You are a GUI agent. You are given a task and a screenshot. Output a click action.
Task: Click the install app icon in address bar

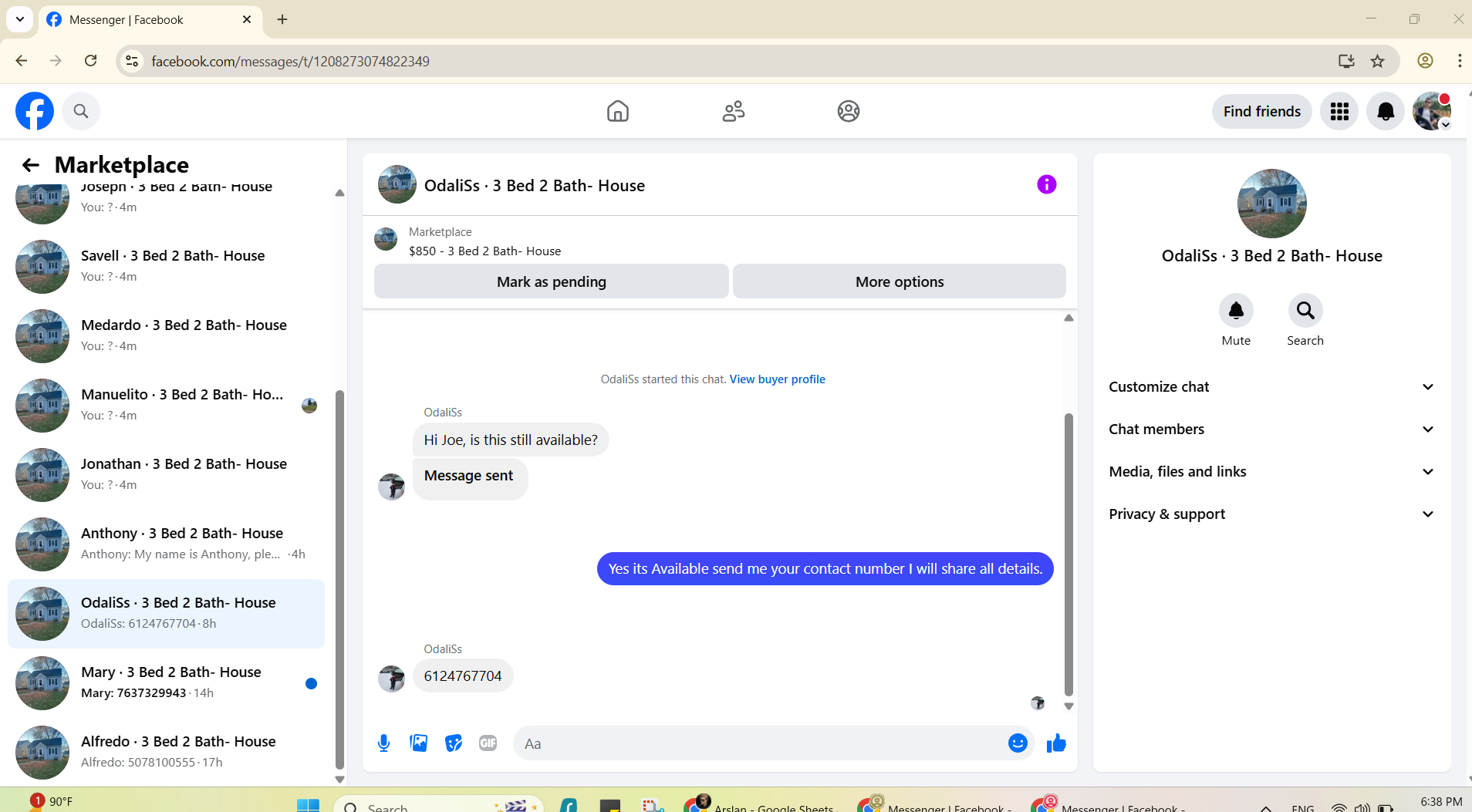pos(1346,61)
